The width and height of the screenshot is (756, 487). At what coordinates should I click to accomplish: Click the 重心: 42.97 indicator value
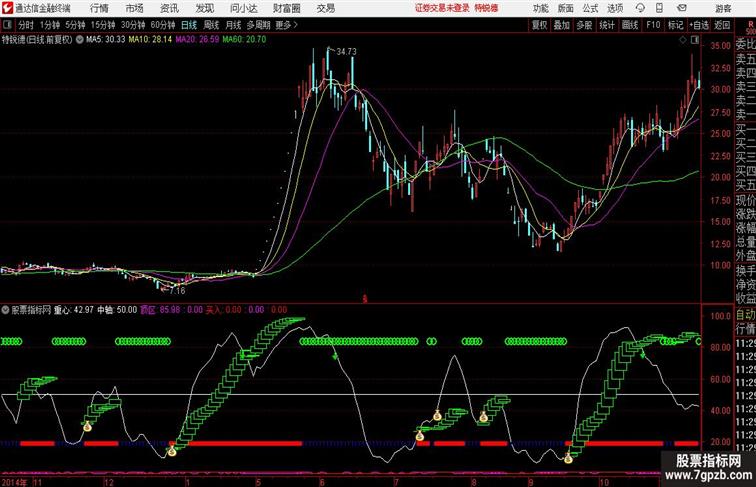click(74, 310)
